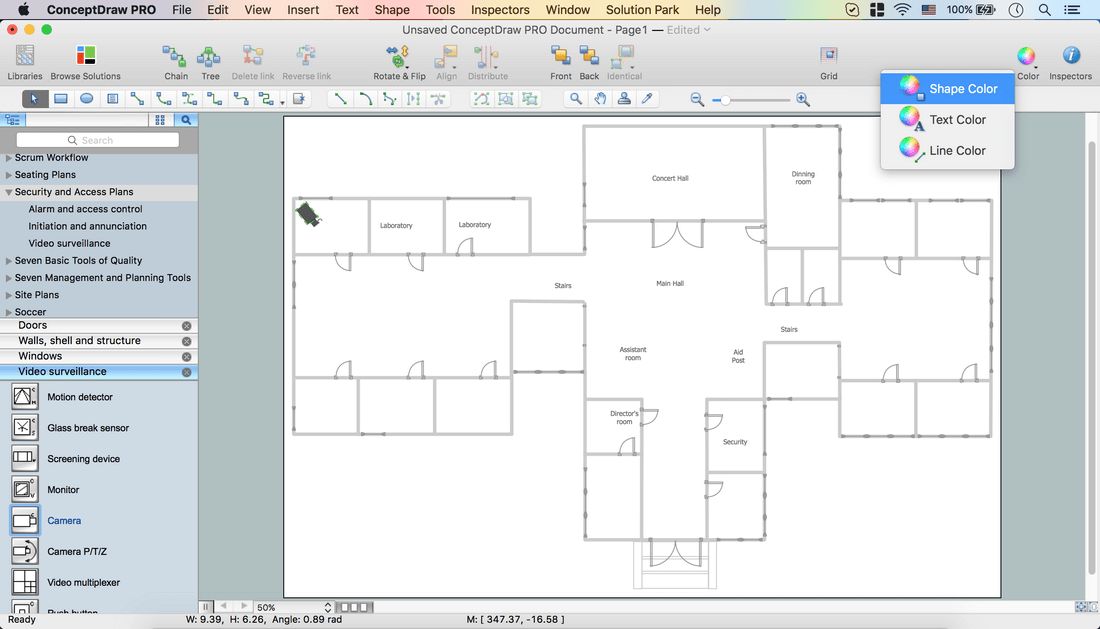Choose the eyedropper tool
This screenshot has width=1100, height=629.
647,99
